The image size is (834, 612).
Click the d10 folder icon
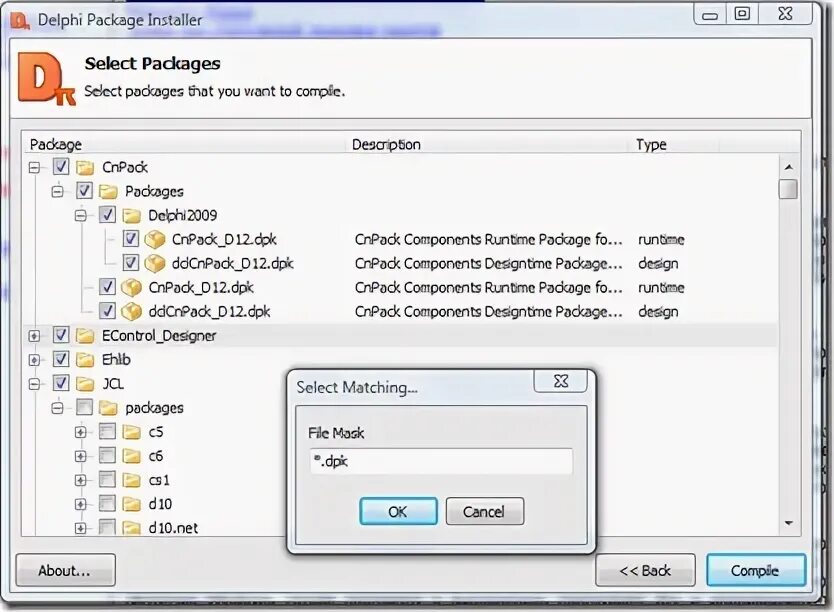point(131,504)
